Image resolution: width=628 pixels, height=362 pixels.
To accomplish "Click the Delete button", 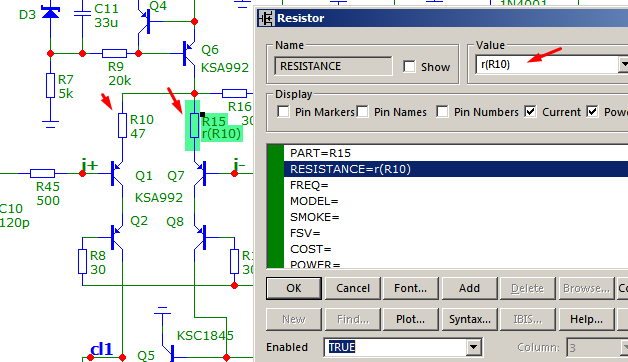I will pos(527,288).
